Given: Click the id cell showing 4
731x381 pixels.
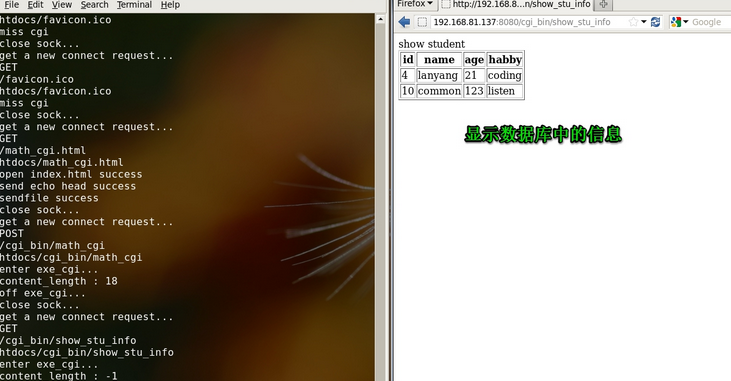Looking at the screenshot, I should [x=408, y=76].
